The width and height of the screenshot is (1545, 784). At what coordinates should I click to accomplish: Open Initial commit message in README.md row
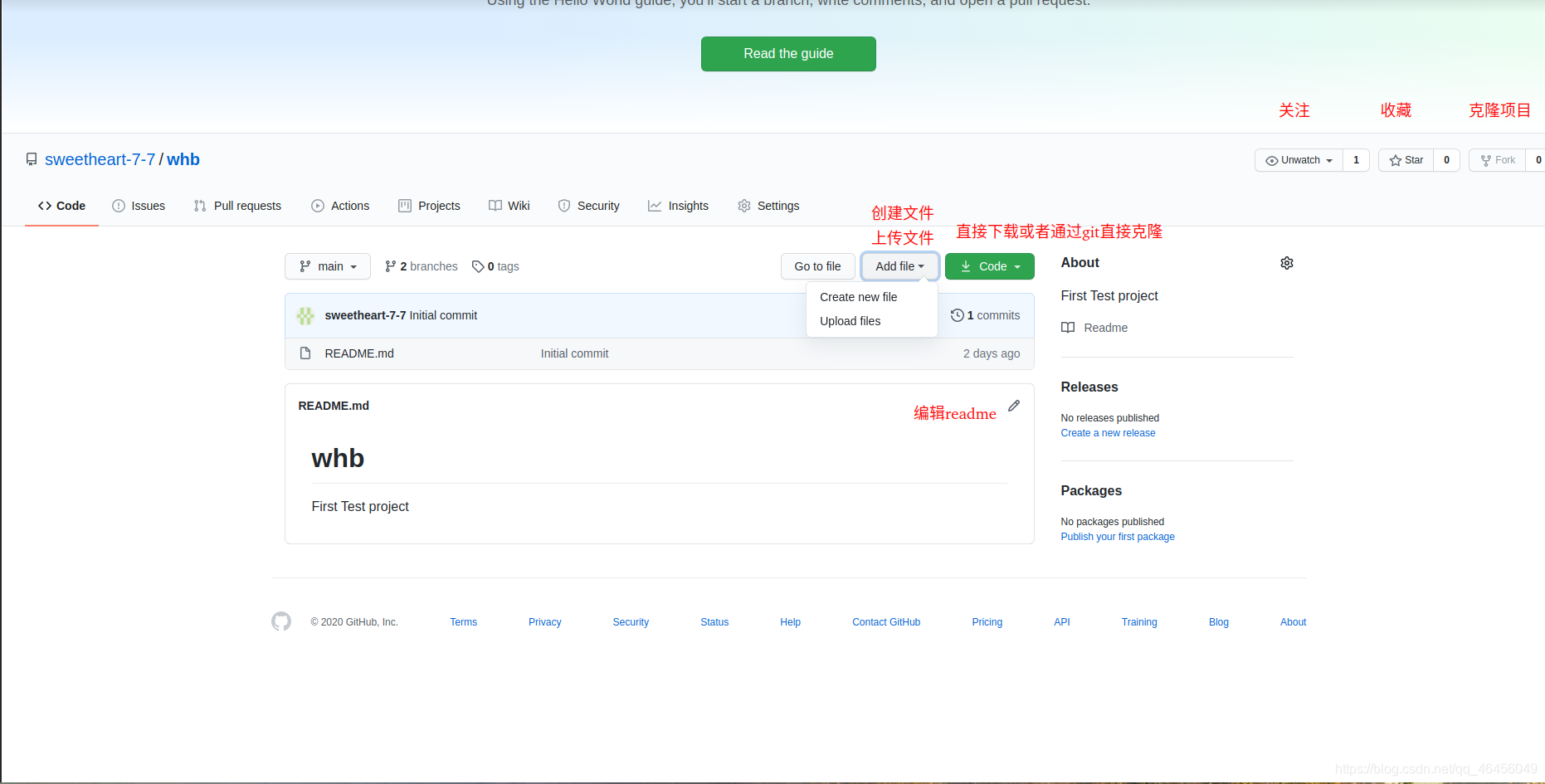(574, 353)
